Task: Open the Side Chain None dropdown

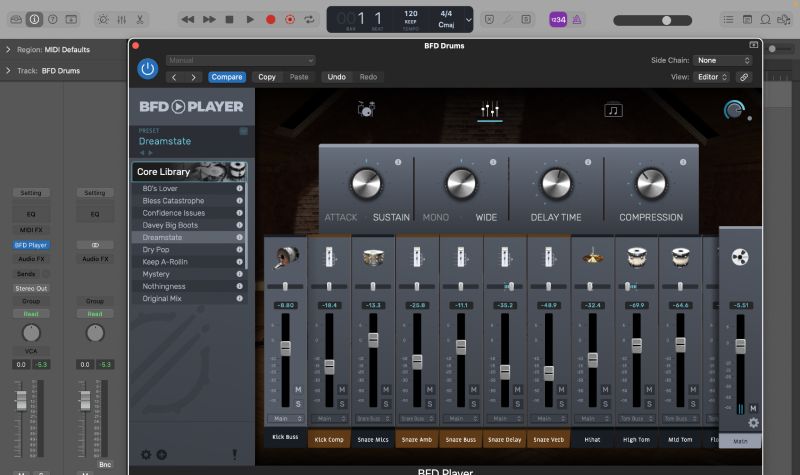Action: pos(722,60)
